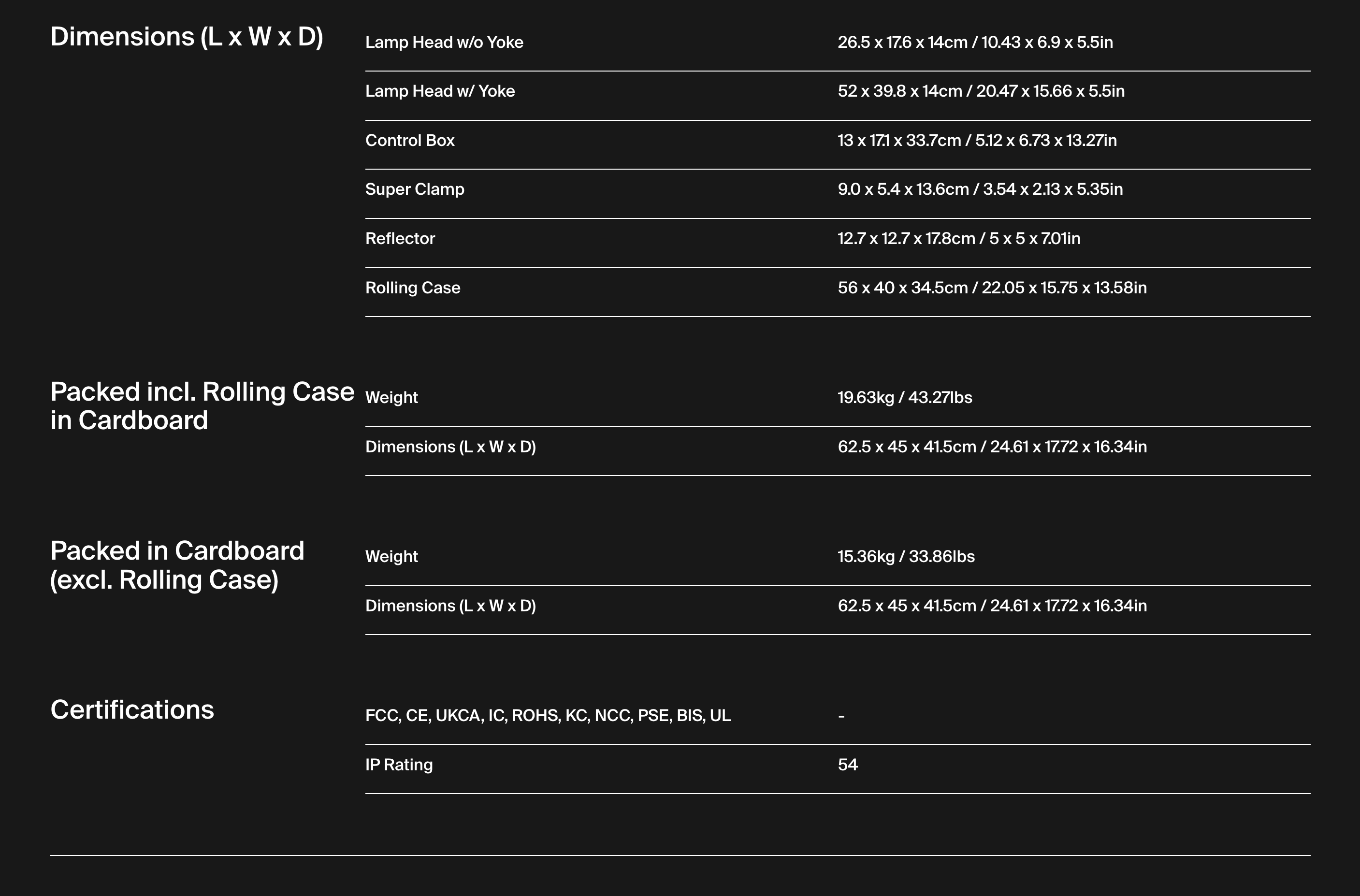The width and height of the screenshot is (1360, 896).
Task: Click the Control Box dimensions value
Action: pyautogui.click(x=977, y=141)
